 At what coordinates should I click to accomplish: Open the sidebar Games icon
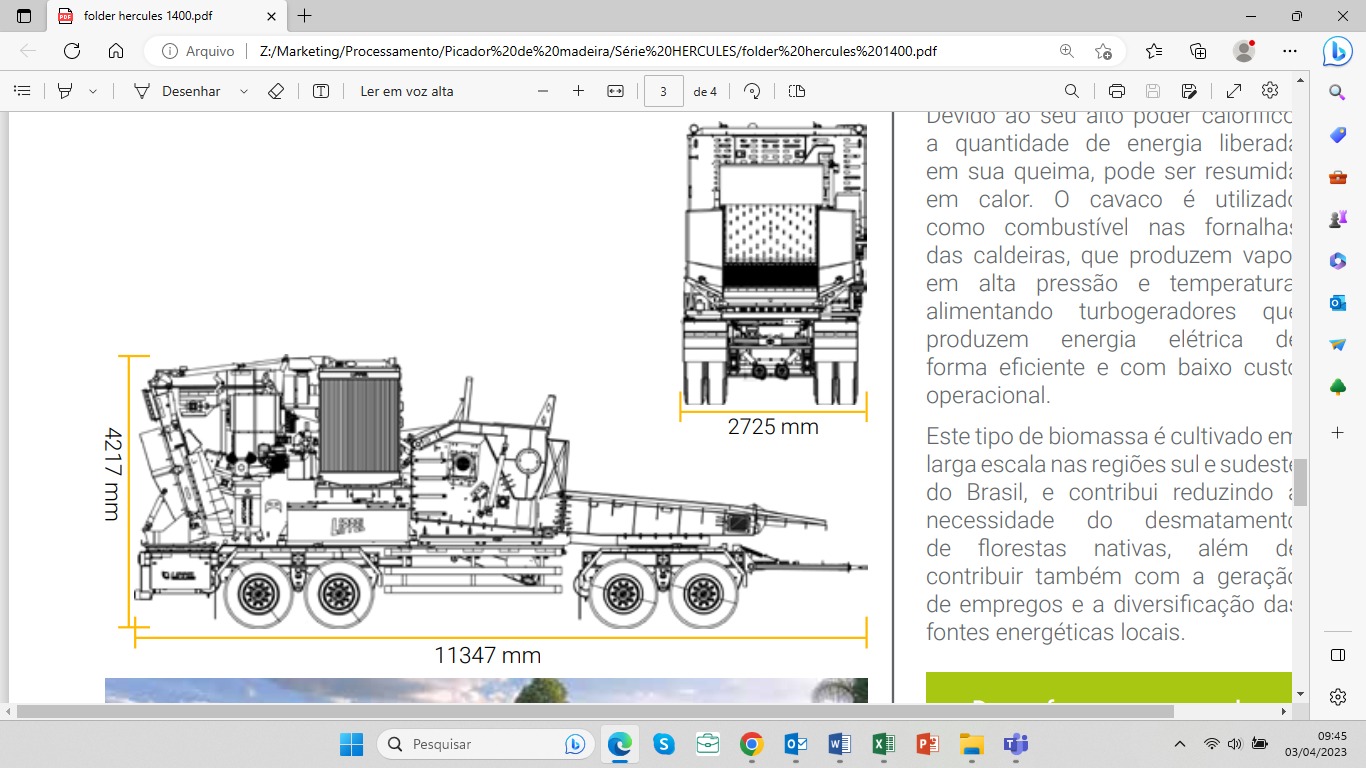coord(1338,219)
